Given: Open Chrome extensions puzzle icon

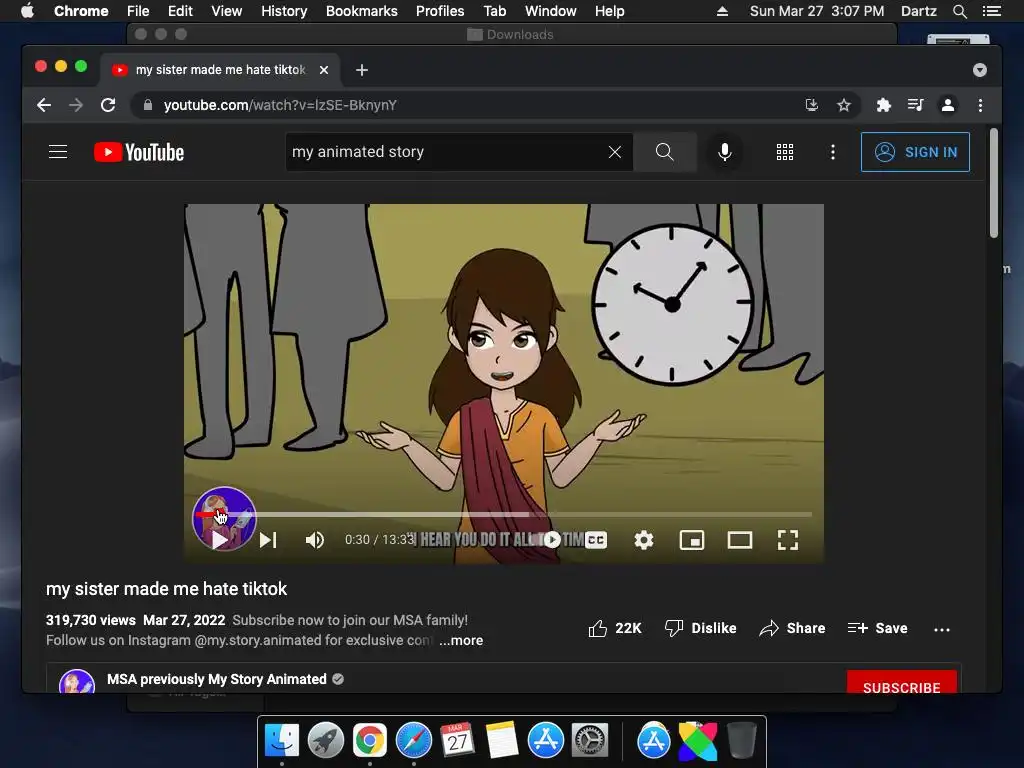Looking at the screenshot, I should tap(884, 105).
